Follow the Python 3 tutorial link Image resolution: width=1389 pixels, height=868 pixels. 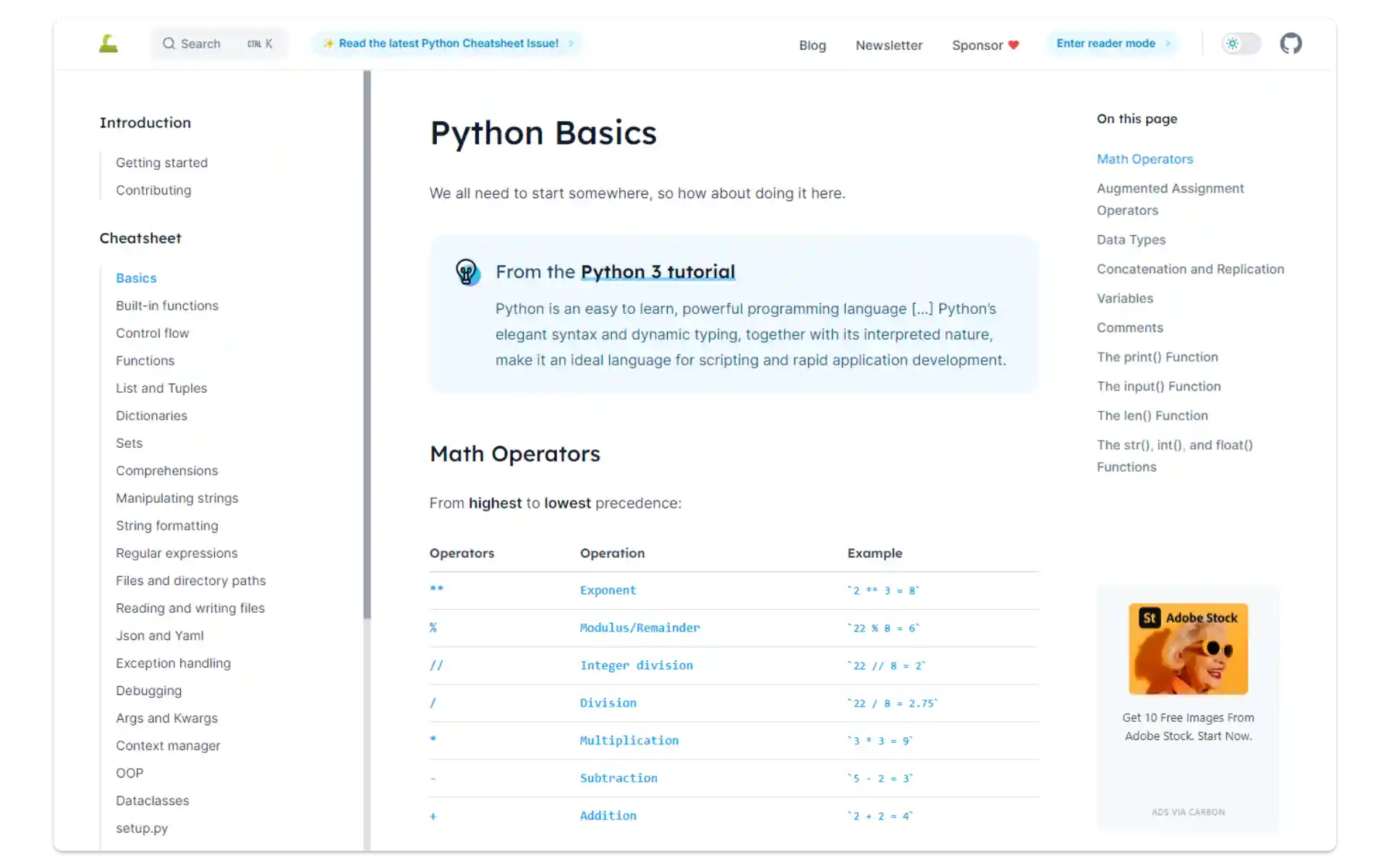tap(657, 272)
